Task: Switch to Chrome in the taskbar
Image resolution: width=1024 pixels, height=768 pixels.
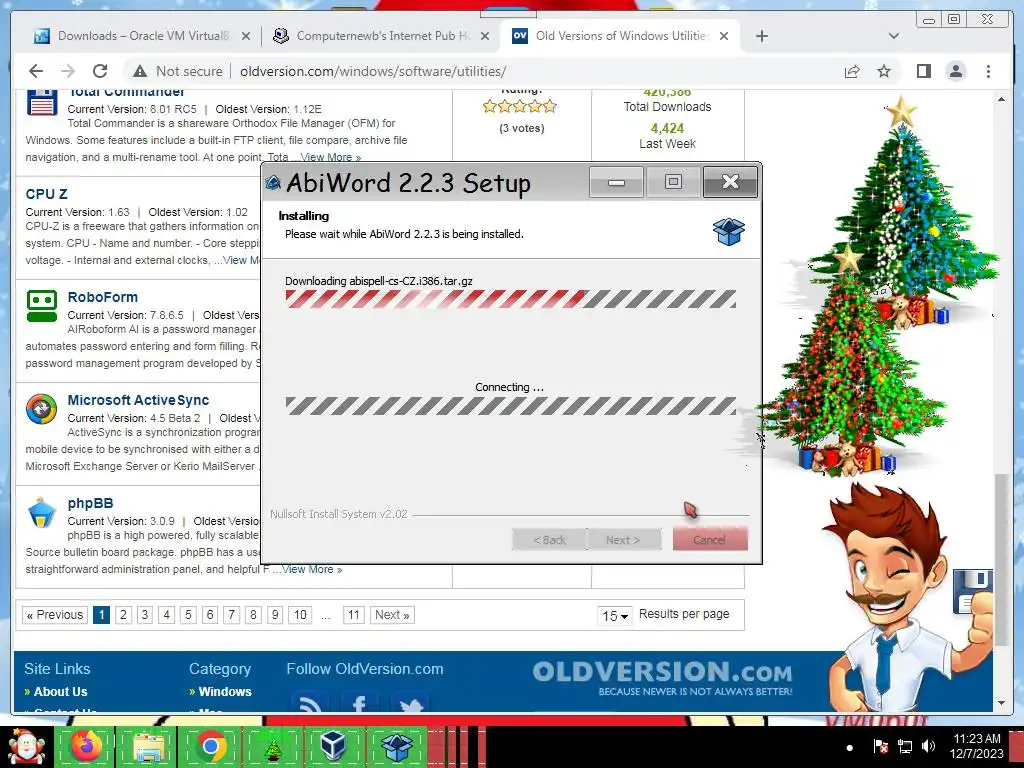Action: (x=211, y=747)
